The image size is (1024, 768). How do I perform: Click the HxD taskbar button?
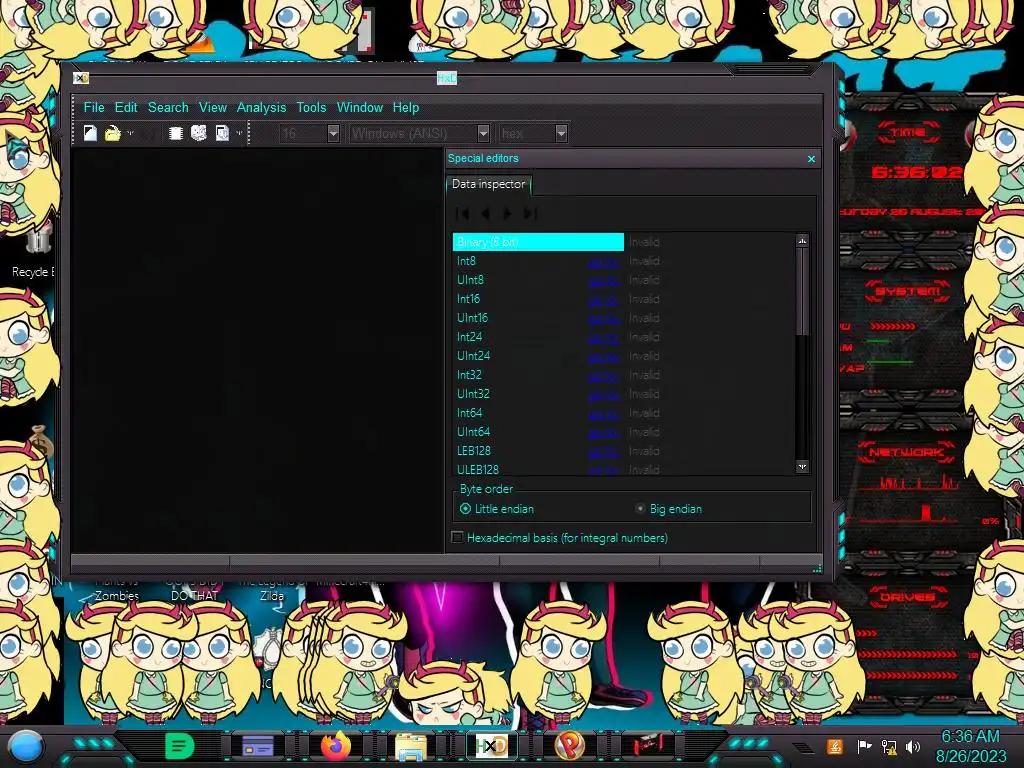point(492,746)
